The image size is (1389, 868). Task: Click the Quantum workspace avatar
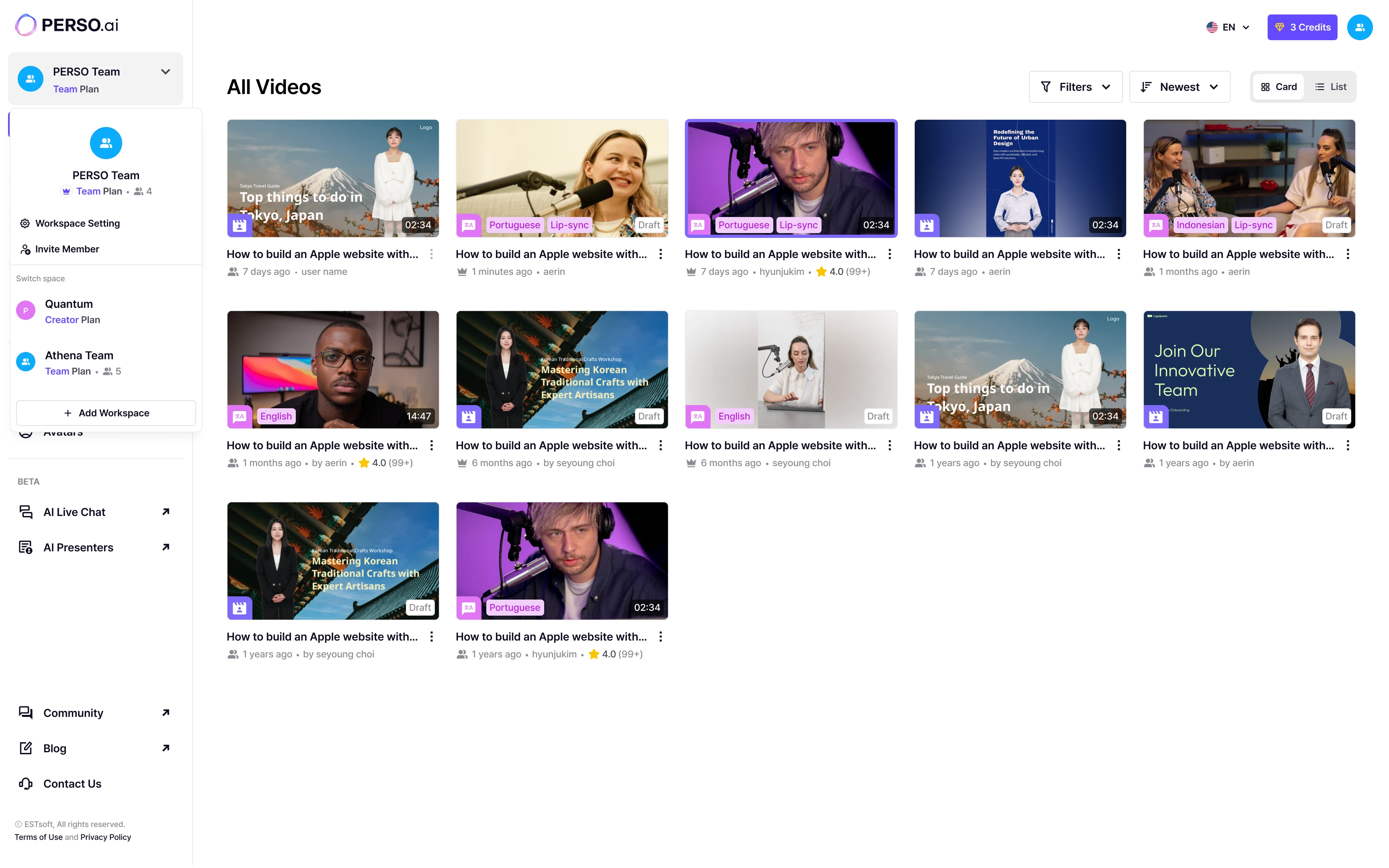(x=25, y=311)
